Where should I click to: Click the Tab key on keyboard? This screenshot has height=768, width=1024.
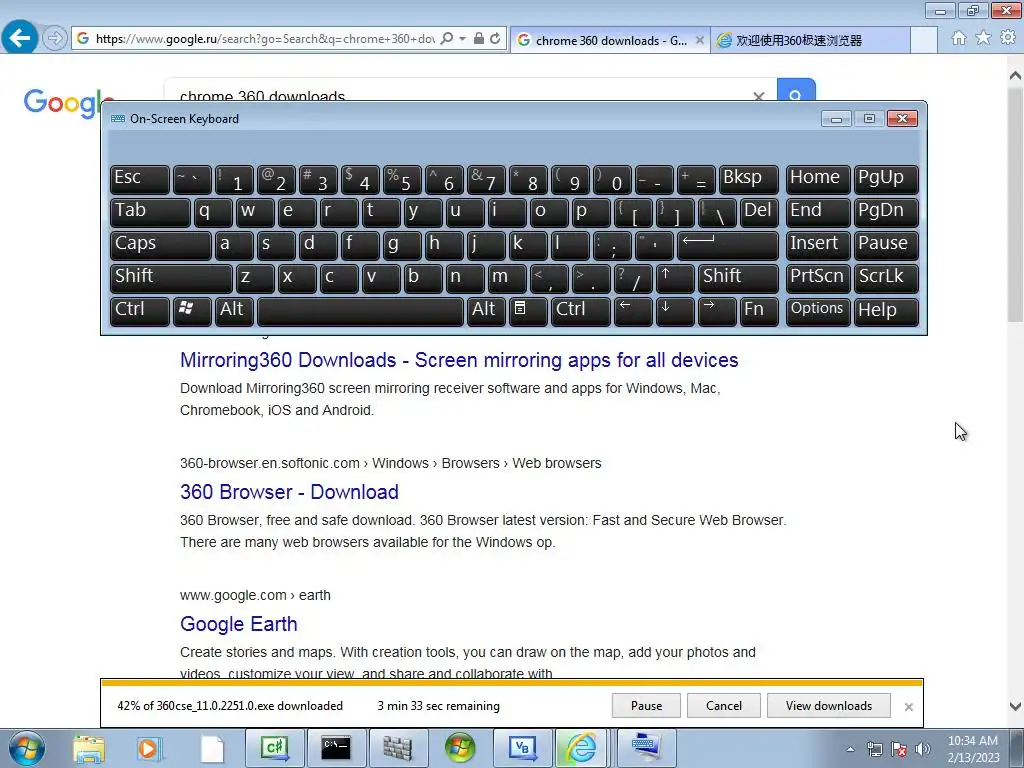[x=150, y=212]
